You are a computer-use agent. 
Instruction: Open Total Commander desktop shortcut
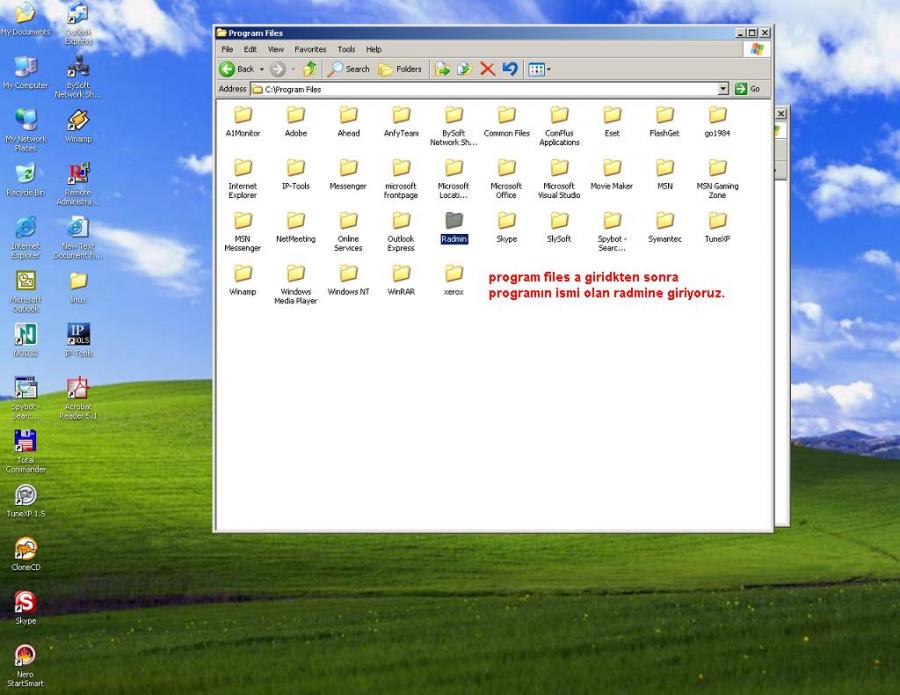click(25, 451)
